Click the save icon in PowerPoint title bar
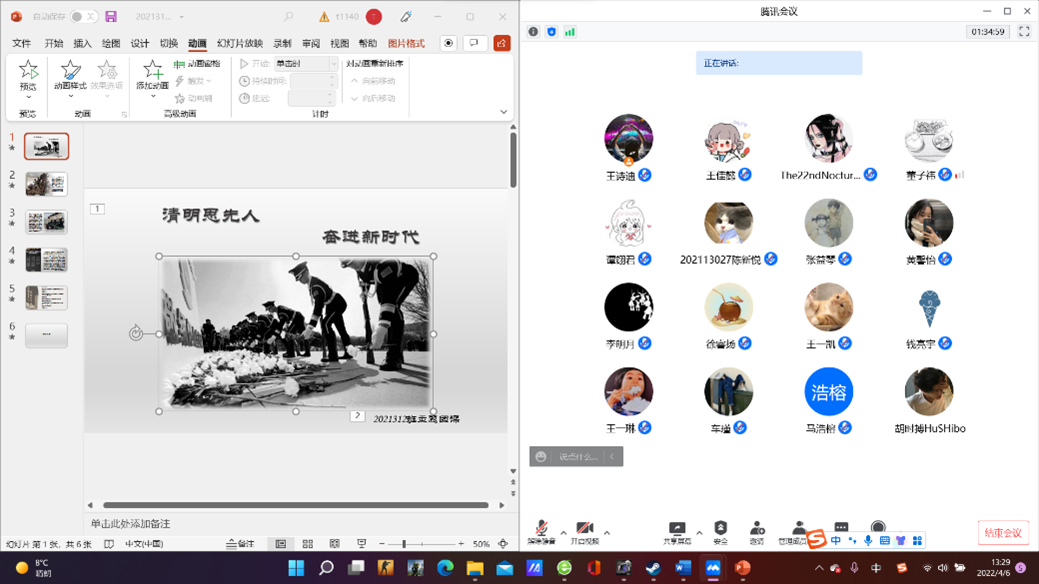 111,17
